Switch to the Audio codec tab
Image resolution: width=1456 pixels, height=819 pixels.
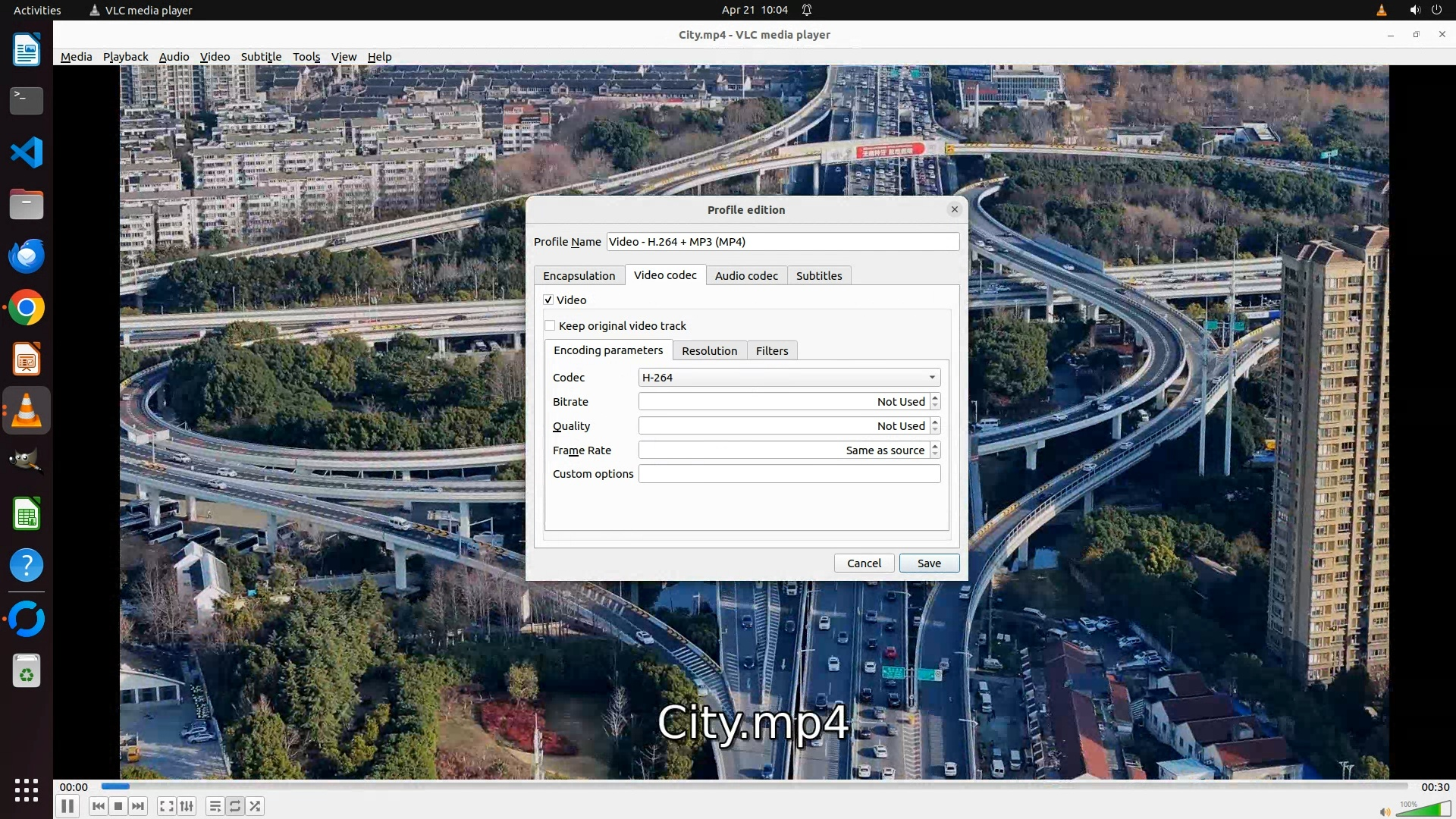(x=746, y=276)
